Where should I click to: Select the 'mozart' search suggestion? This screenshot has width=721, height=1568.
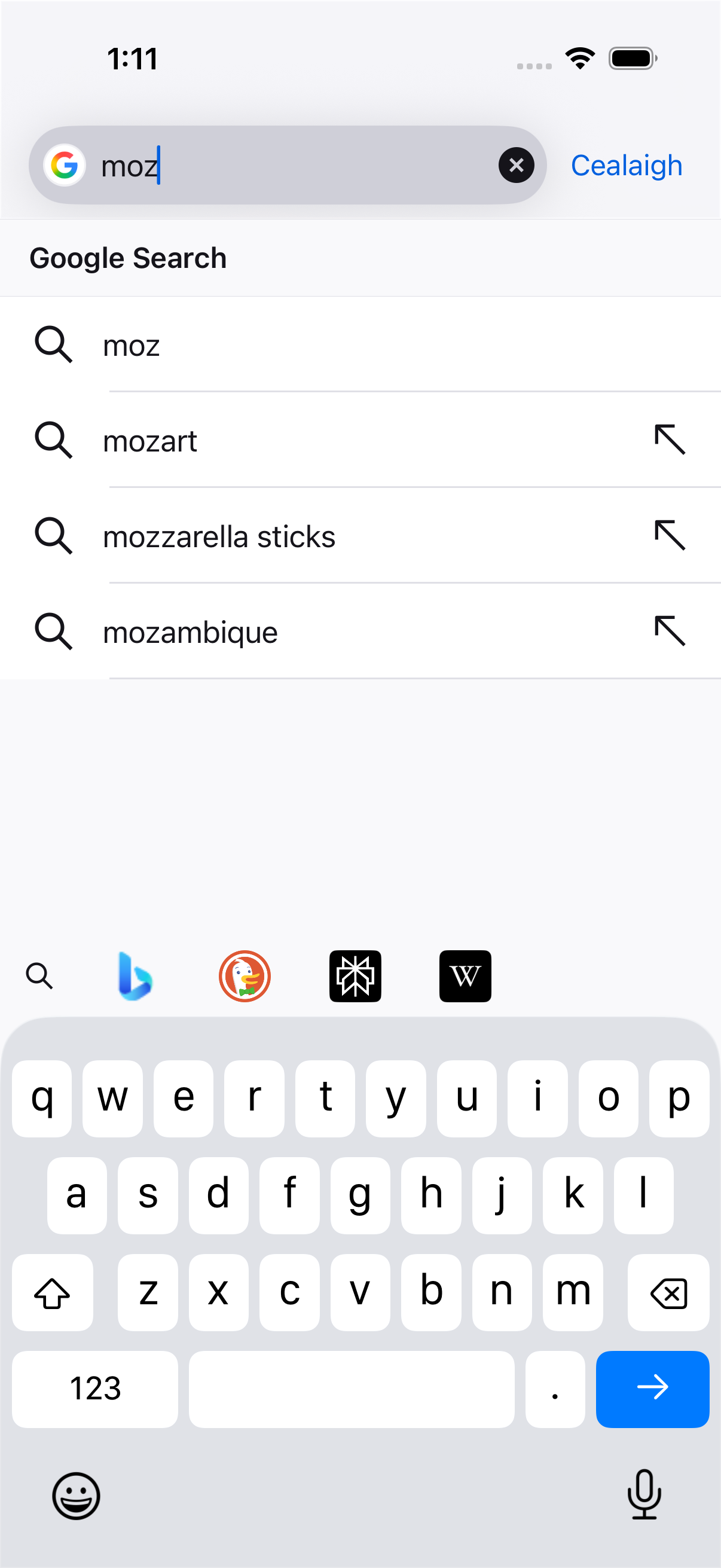(x=360, y=440)
